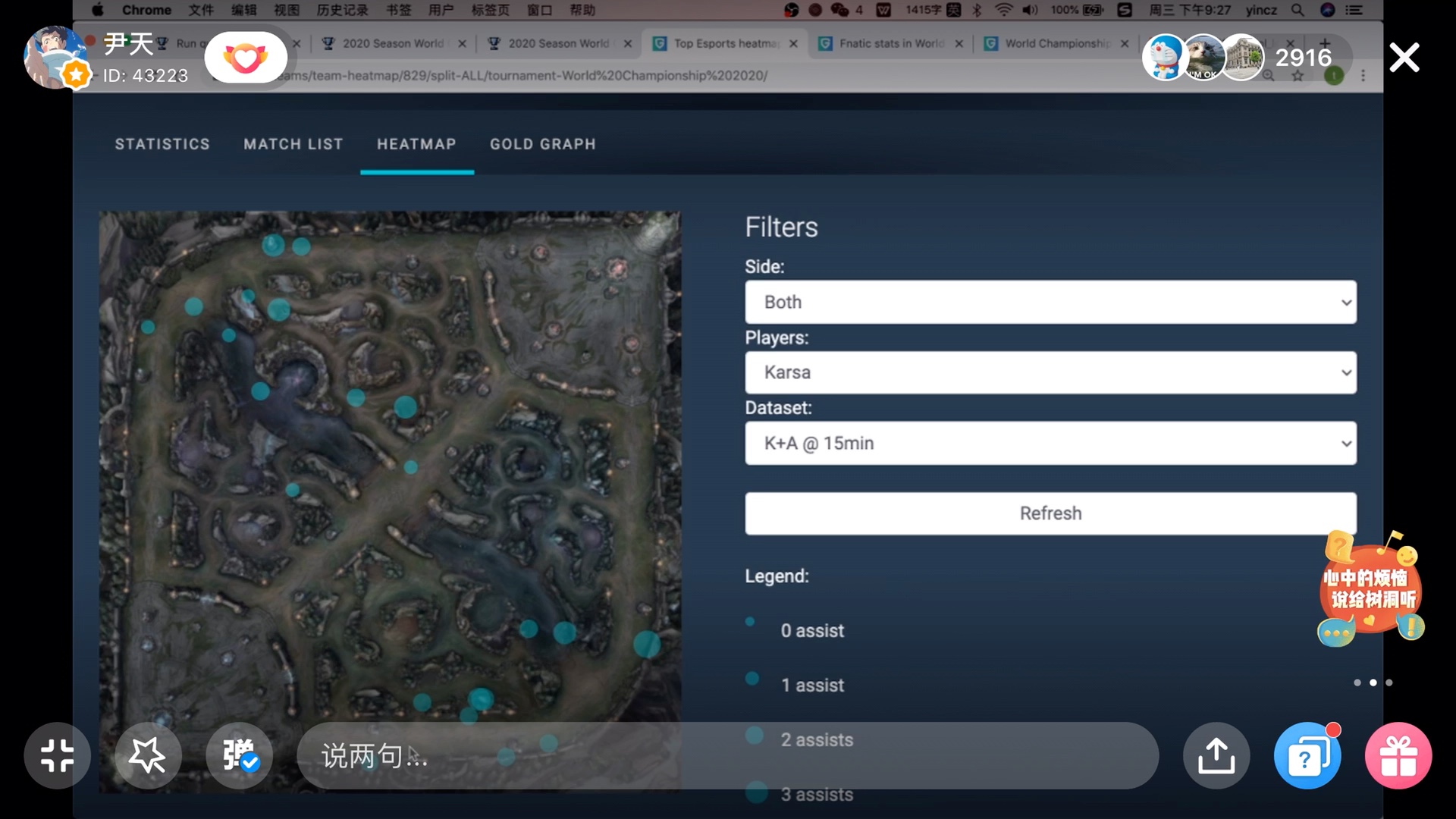Switch to the MATCH LIST tab

tap(293, 143)
